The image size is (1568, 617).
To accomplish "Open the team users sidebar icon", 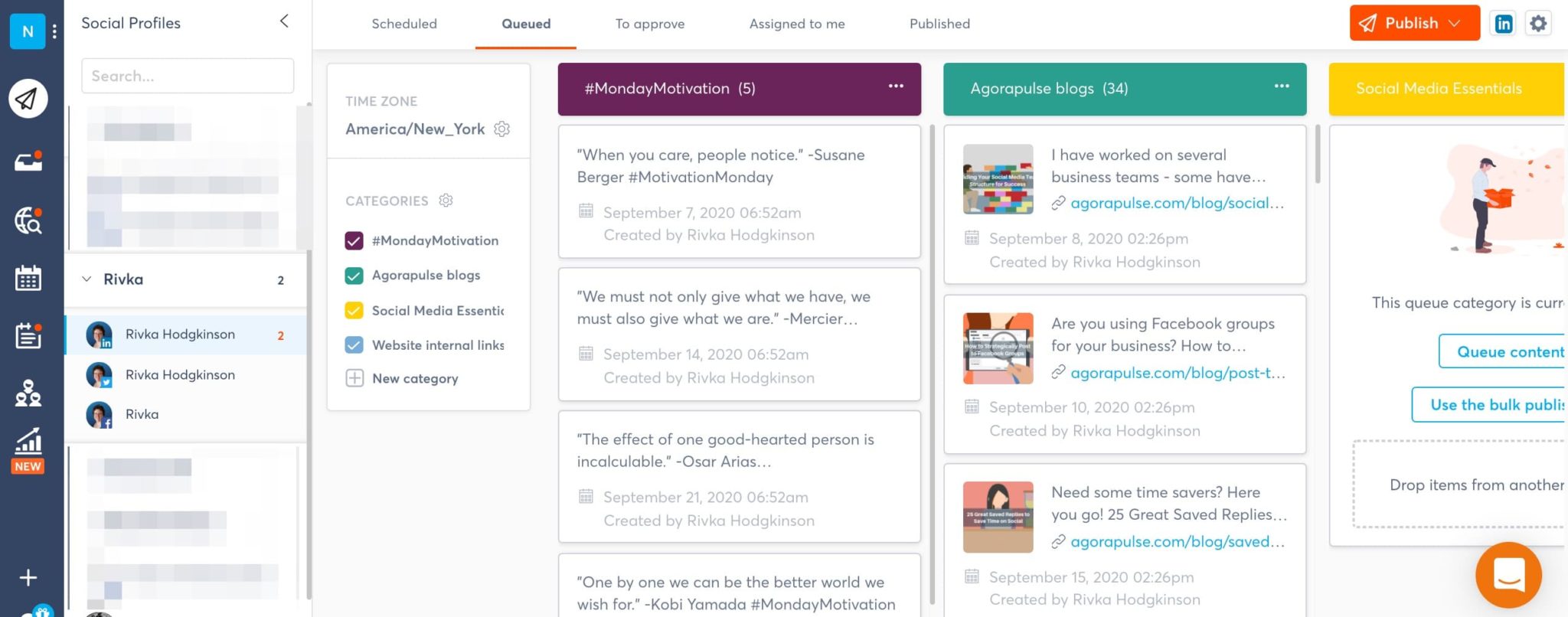I will (28, 393).
